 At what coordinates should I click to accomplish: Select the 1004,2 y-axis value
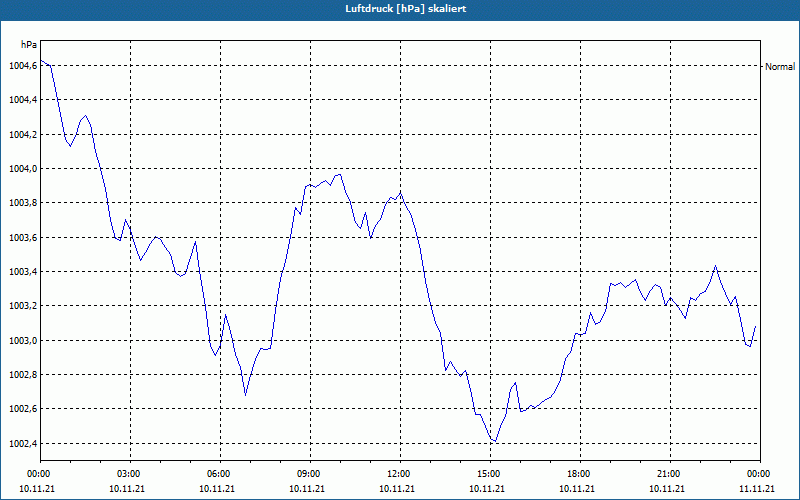[23, 134]
